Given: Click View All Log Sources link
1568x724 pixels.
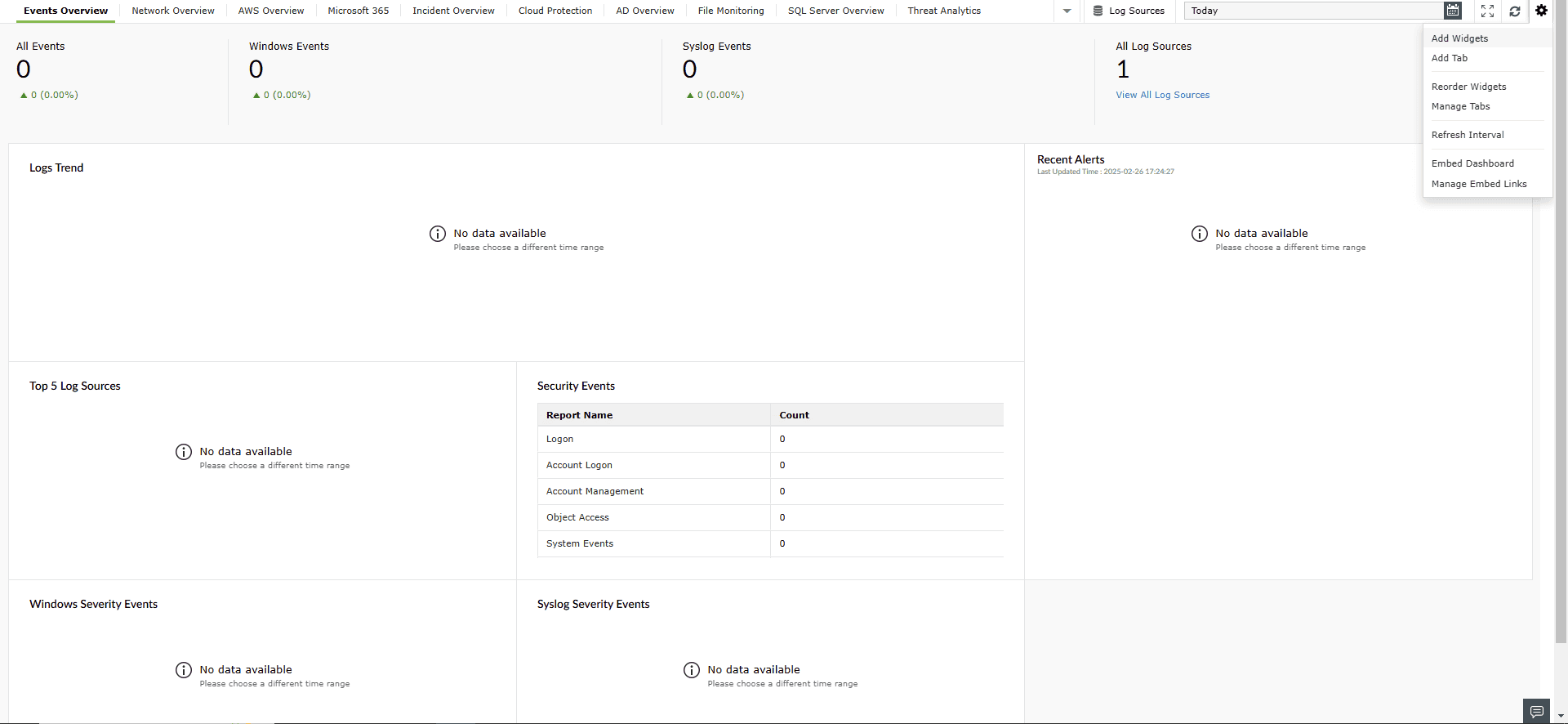Looking at the screenshot, I should point(1162,95).
